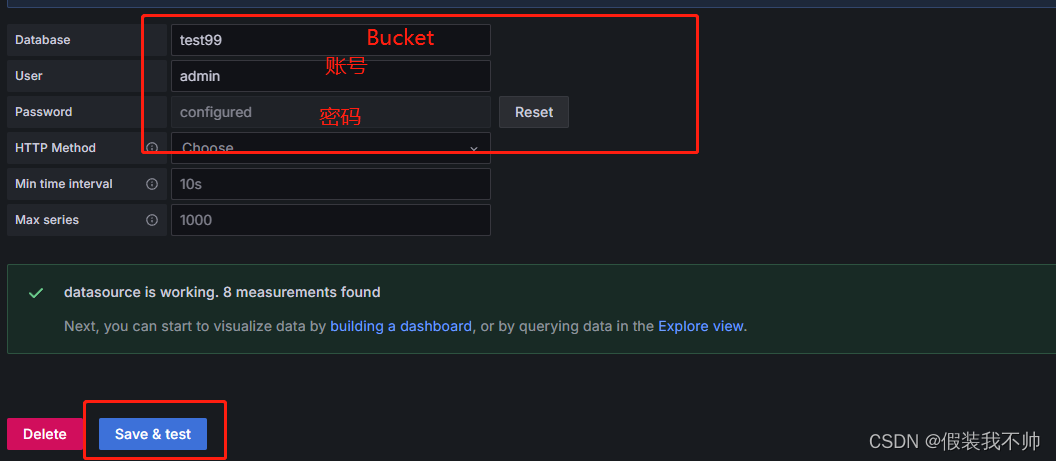
Task: Select the User field containing admin
Action: point(331,76)
